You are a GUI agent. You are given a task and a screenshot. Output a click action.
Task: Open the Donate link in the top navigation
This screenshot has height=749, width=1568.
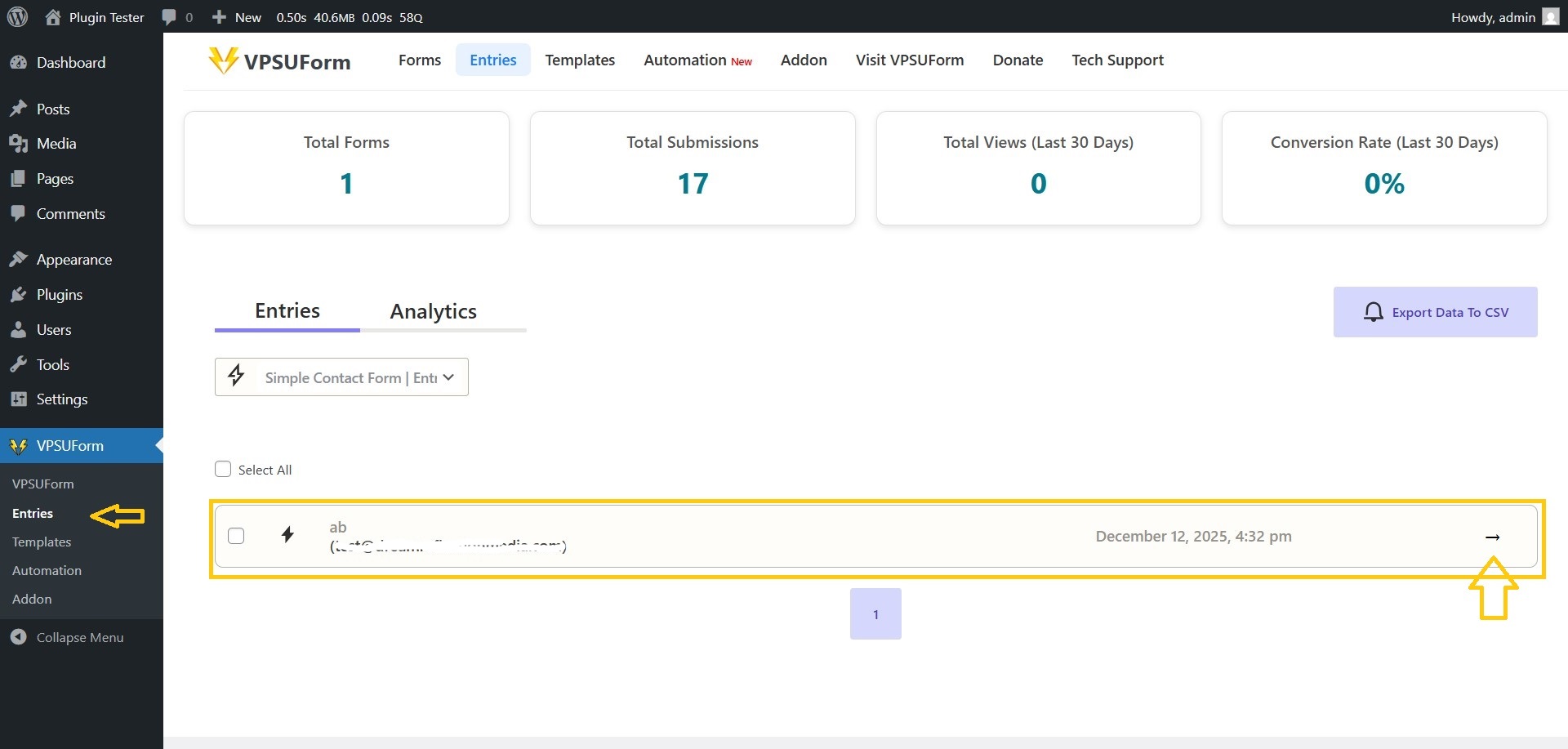[x=1018, y=60]
